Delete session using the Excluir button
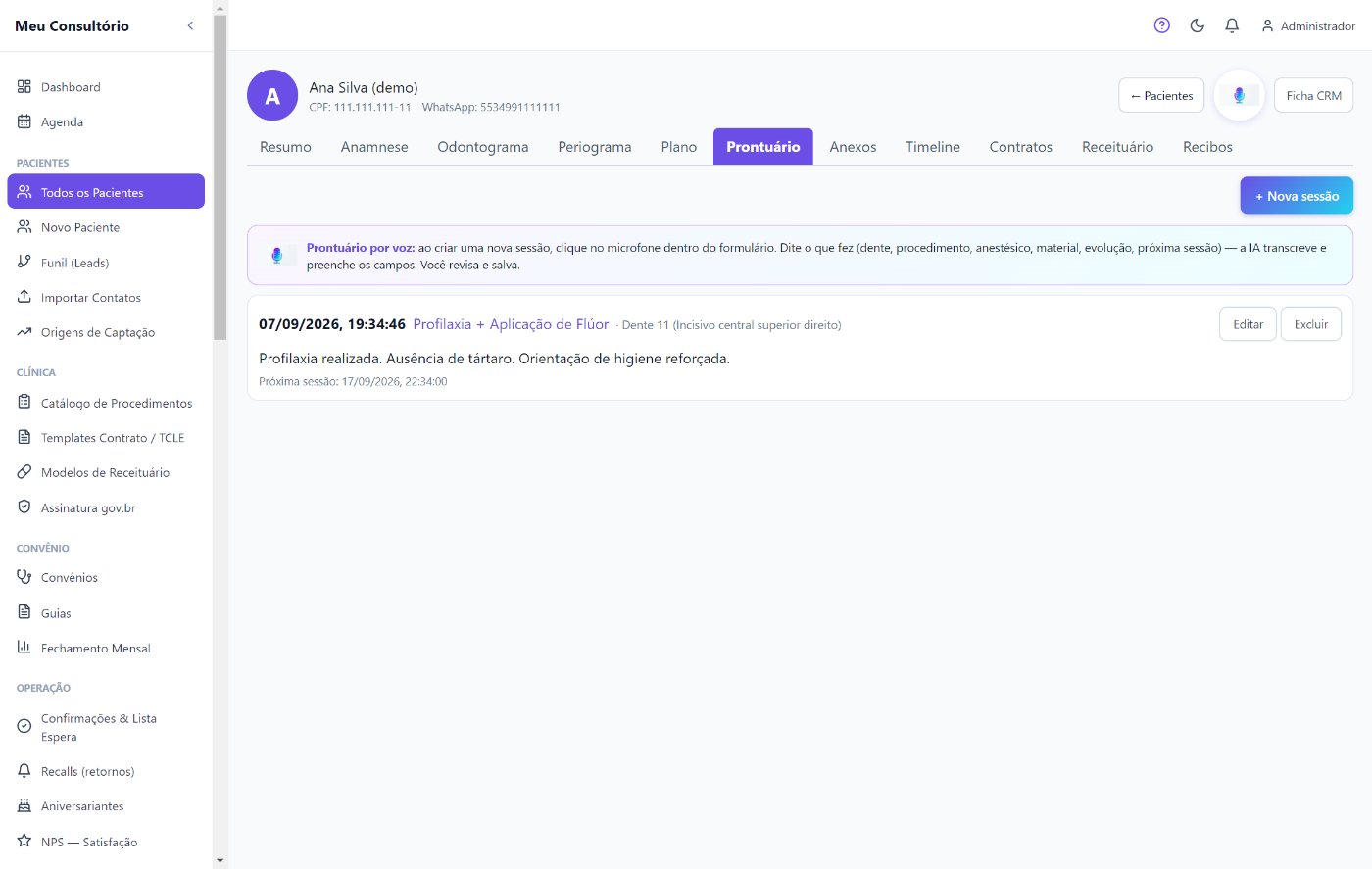 coord(1311,324)
